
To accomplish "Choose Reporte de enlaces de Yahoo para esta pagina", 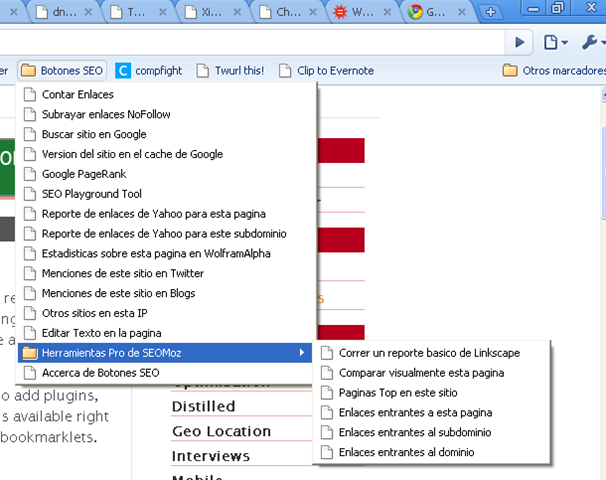I will 167,214.
